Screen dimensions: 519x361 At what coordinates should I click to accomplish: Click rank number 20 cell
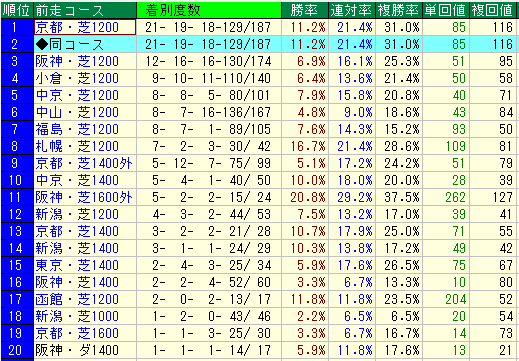point(17,350)
